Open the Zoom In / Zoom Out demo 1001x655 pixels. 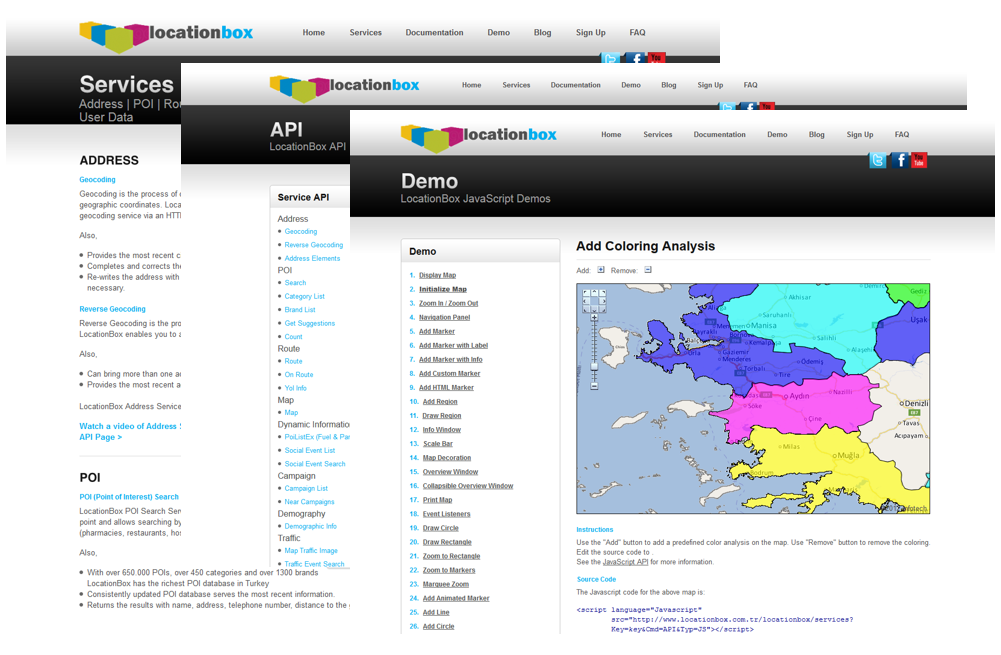click(448, 303)
